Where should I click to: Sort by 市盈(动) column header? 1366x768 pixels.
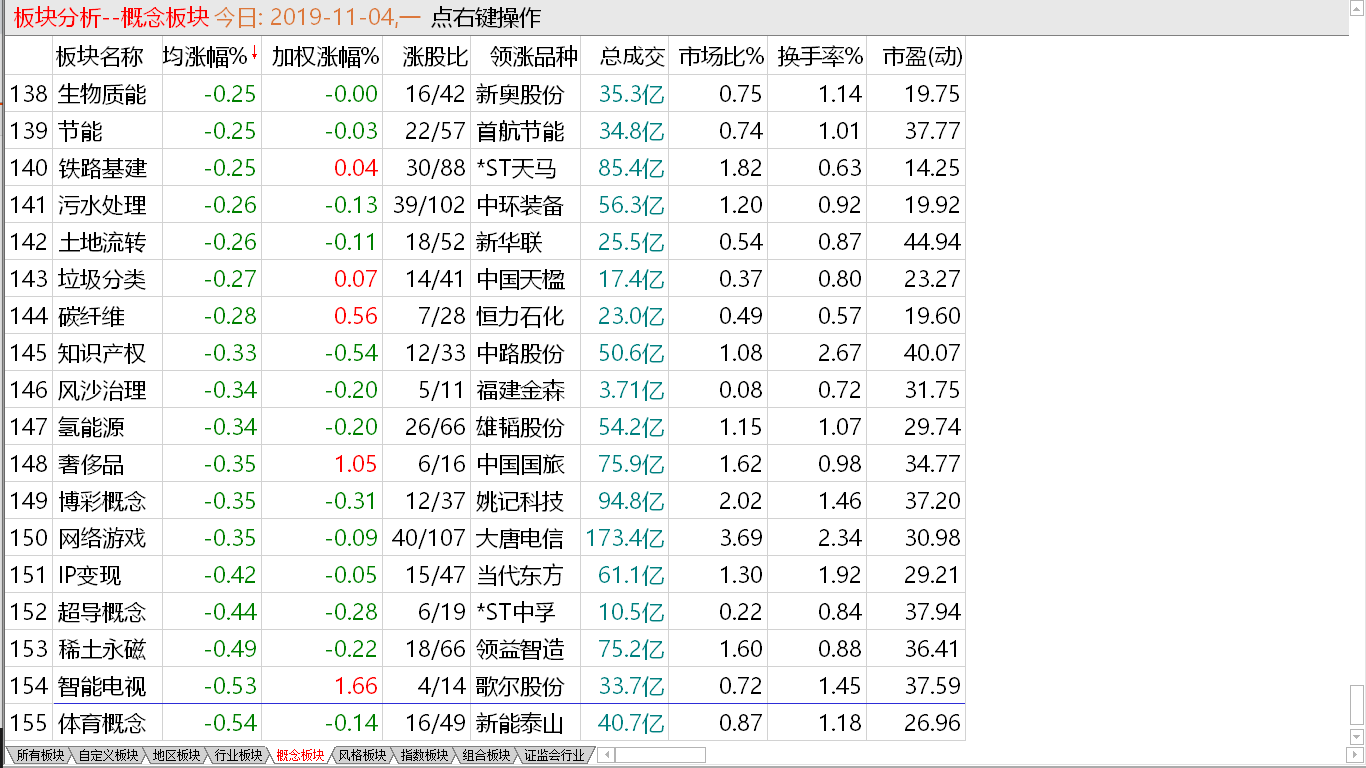click(x=921, y=56)
